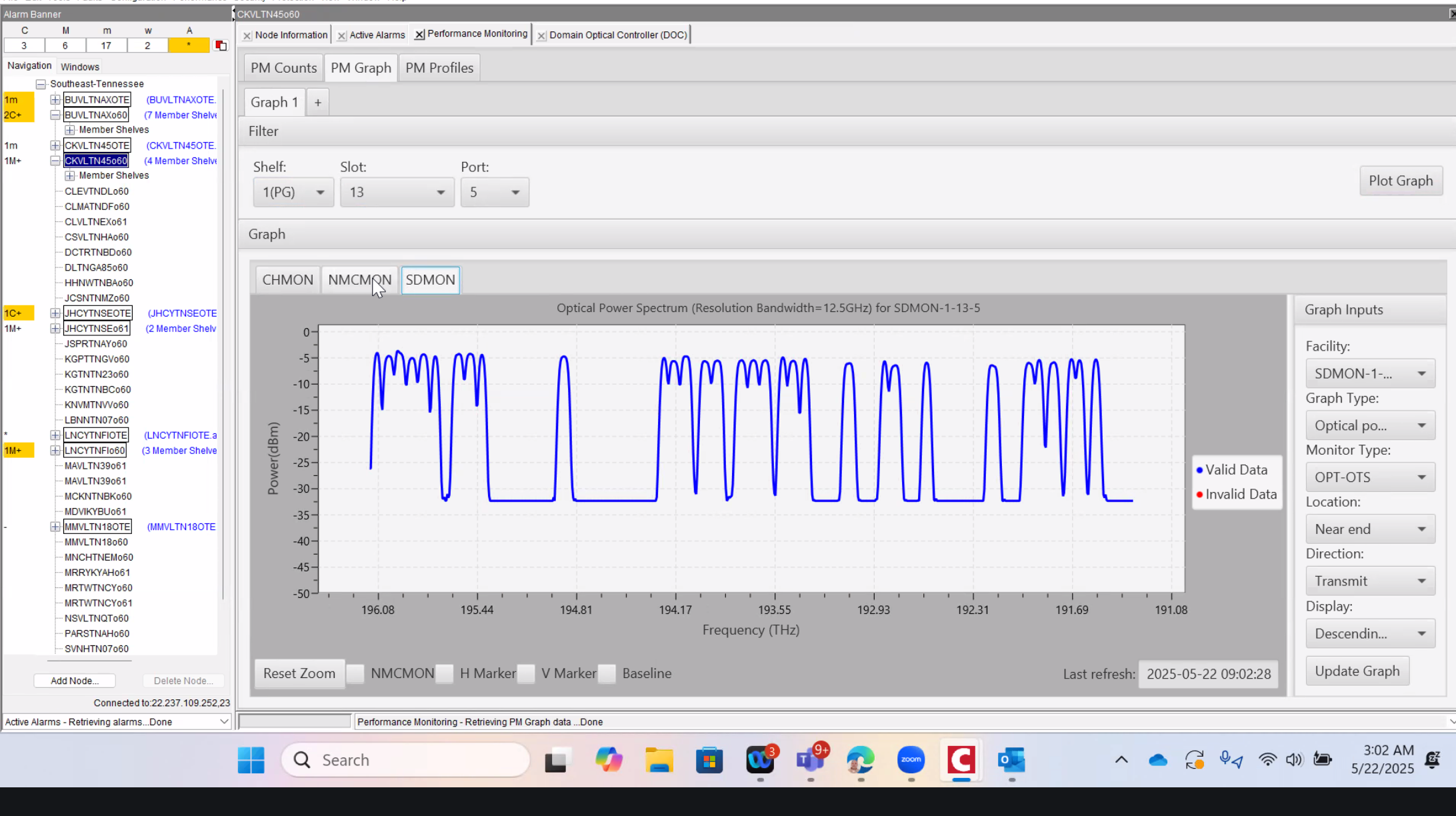Screen dimensions: 1456x816
Task: Switch to the PM Counts tab
Action: point(283,68)
